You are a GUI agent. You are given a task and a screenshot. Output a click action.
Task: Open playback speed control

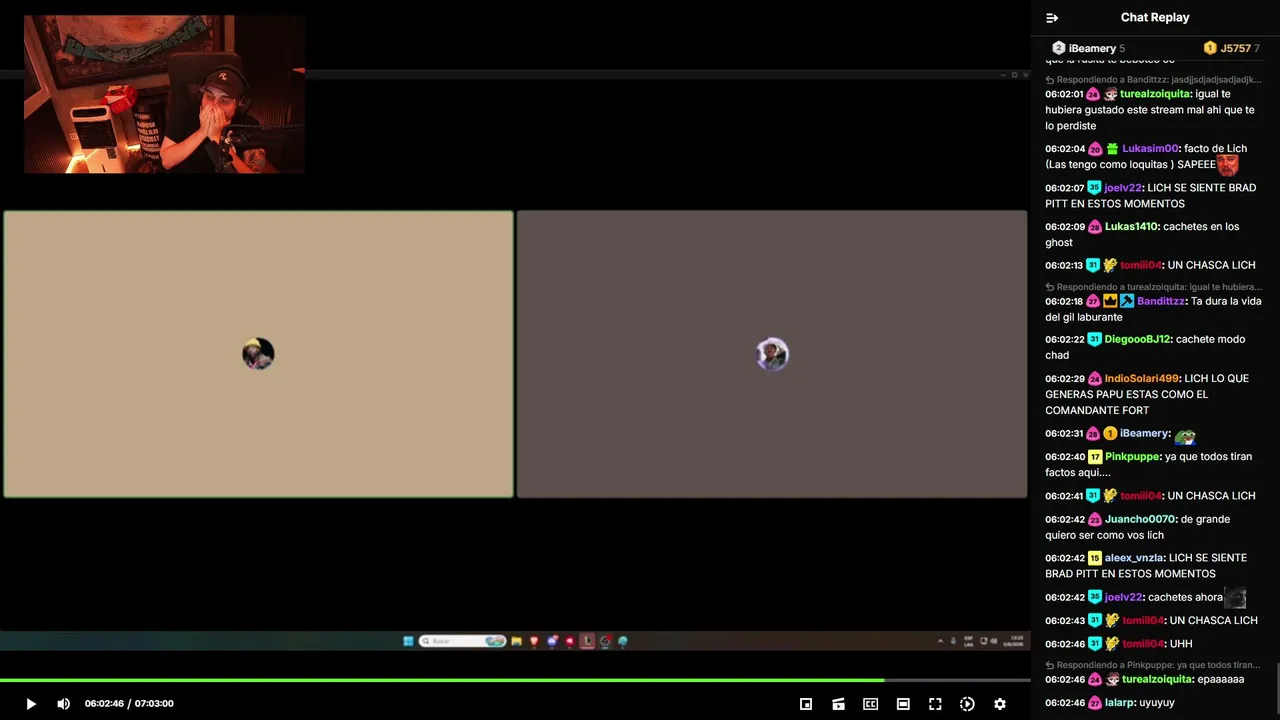click(967, 704)
